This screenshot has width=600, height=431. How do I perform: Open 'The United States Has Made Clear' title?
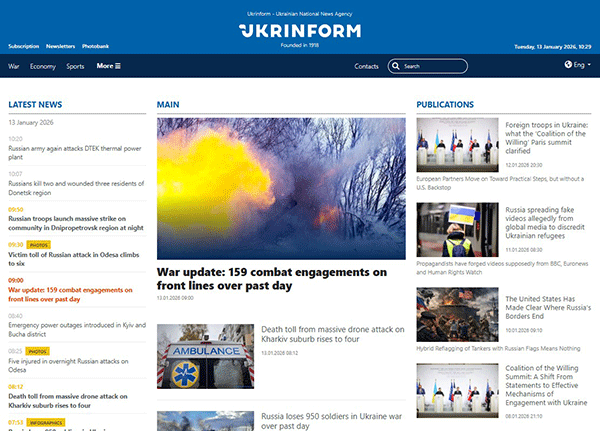(x=548, y=307)
